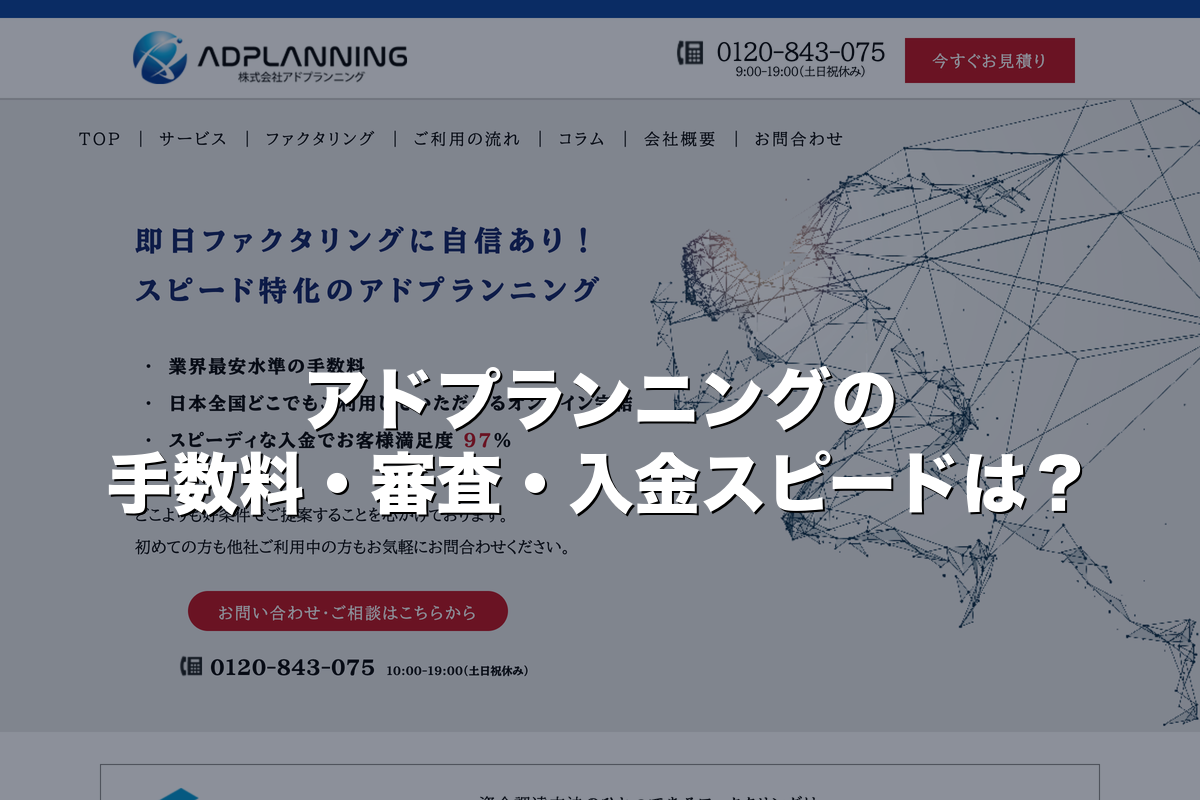Click the 即日ファクタリングに自信あり！ heading
Image resolution: width=1200 pixels, height=800 pixels.
point(366,241)
